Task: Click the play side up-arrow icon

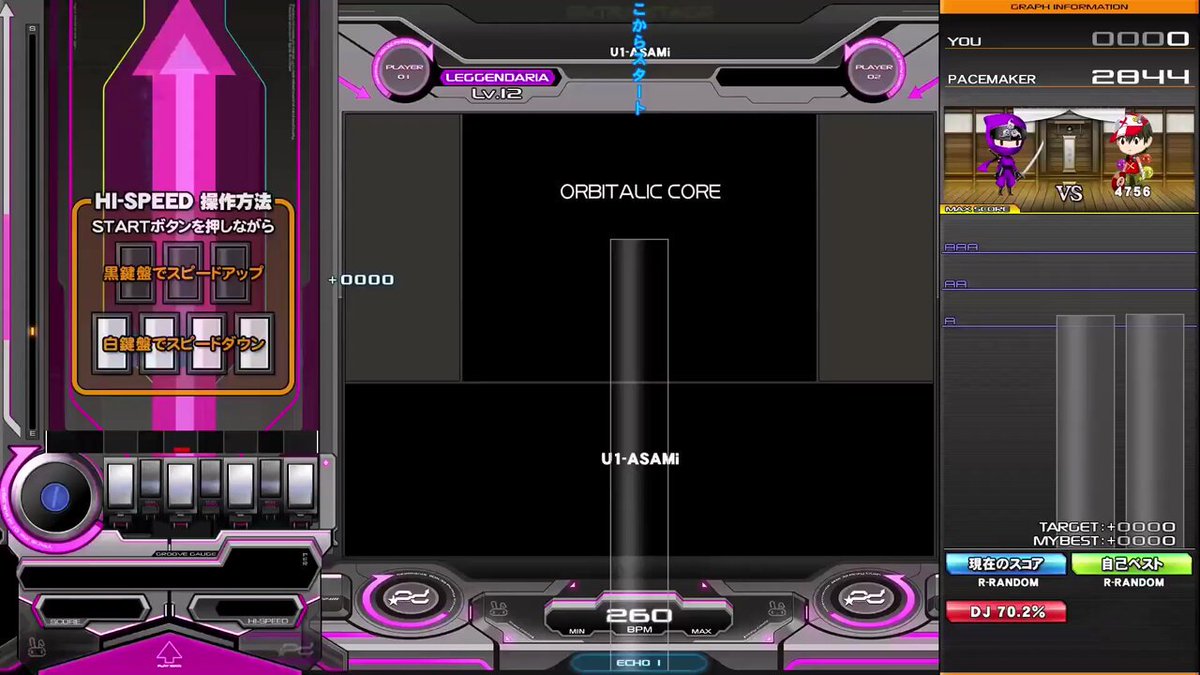Action: pyautogui.click(x=169, y=655)
